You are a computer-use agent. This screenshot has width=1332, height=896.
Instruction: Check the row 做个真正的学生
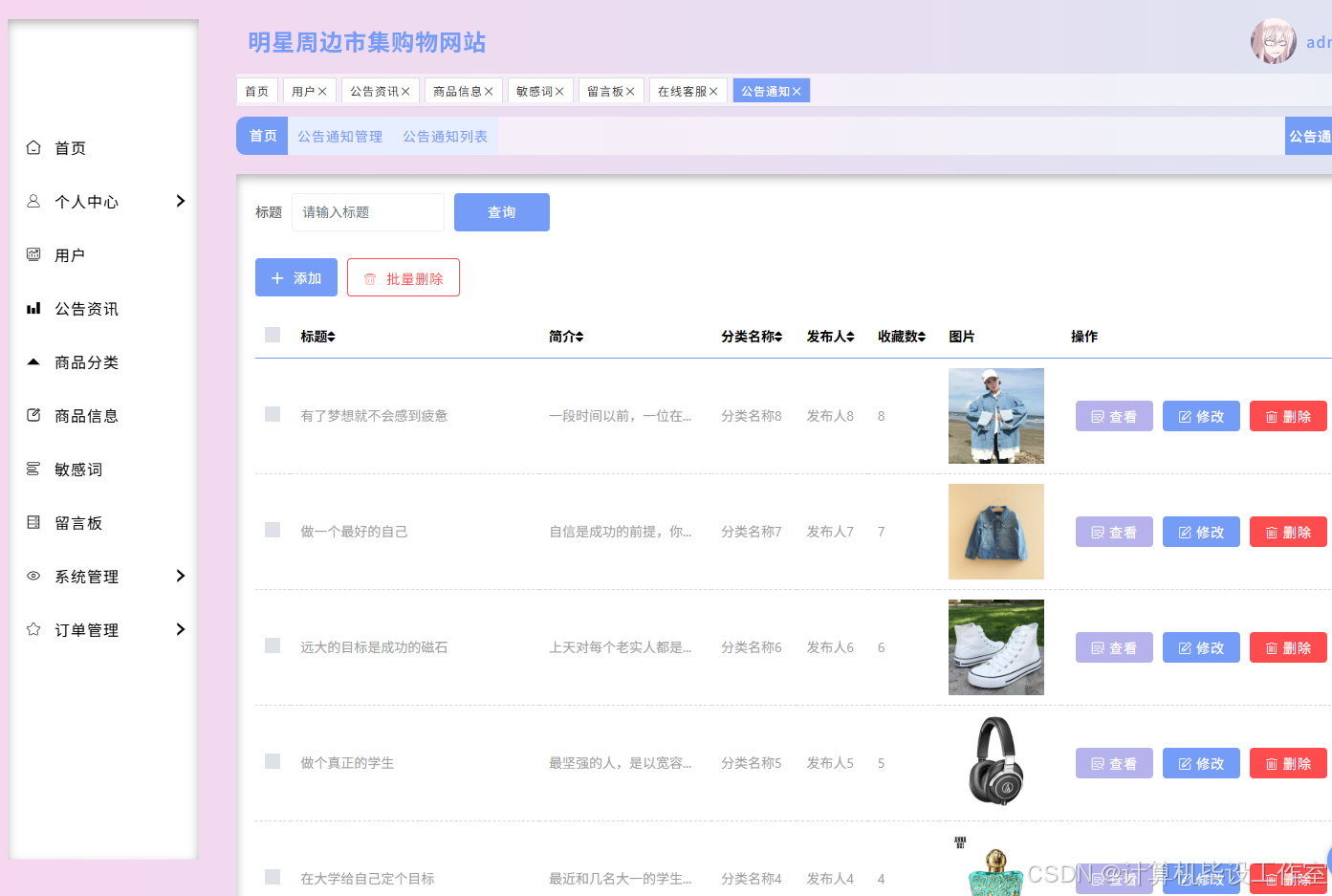[273, 761]
